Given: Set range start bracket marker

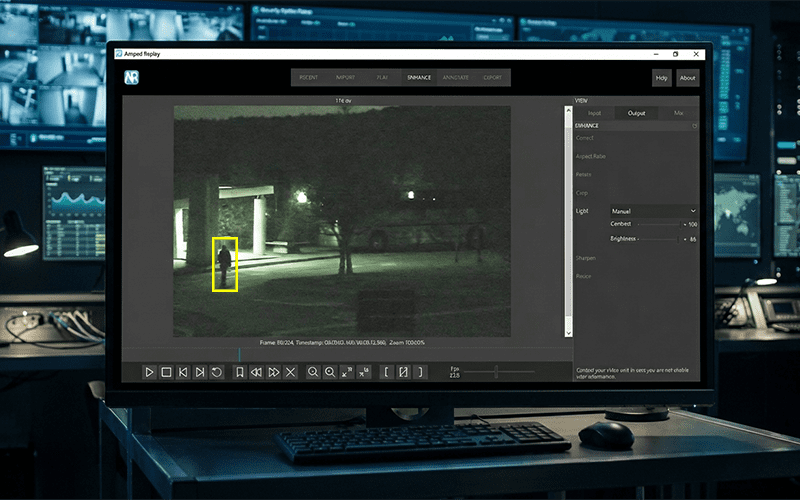Looking at the screenshot, I should pos(386,372).
